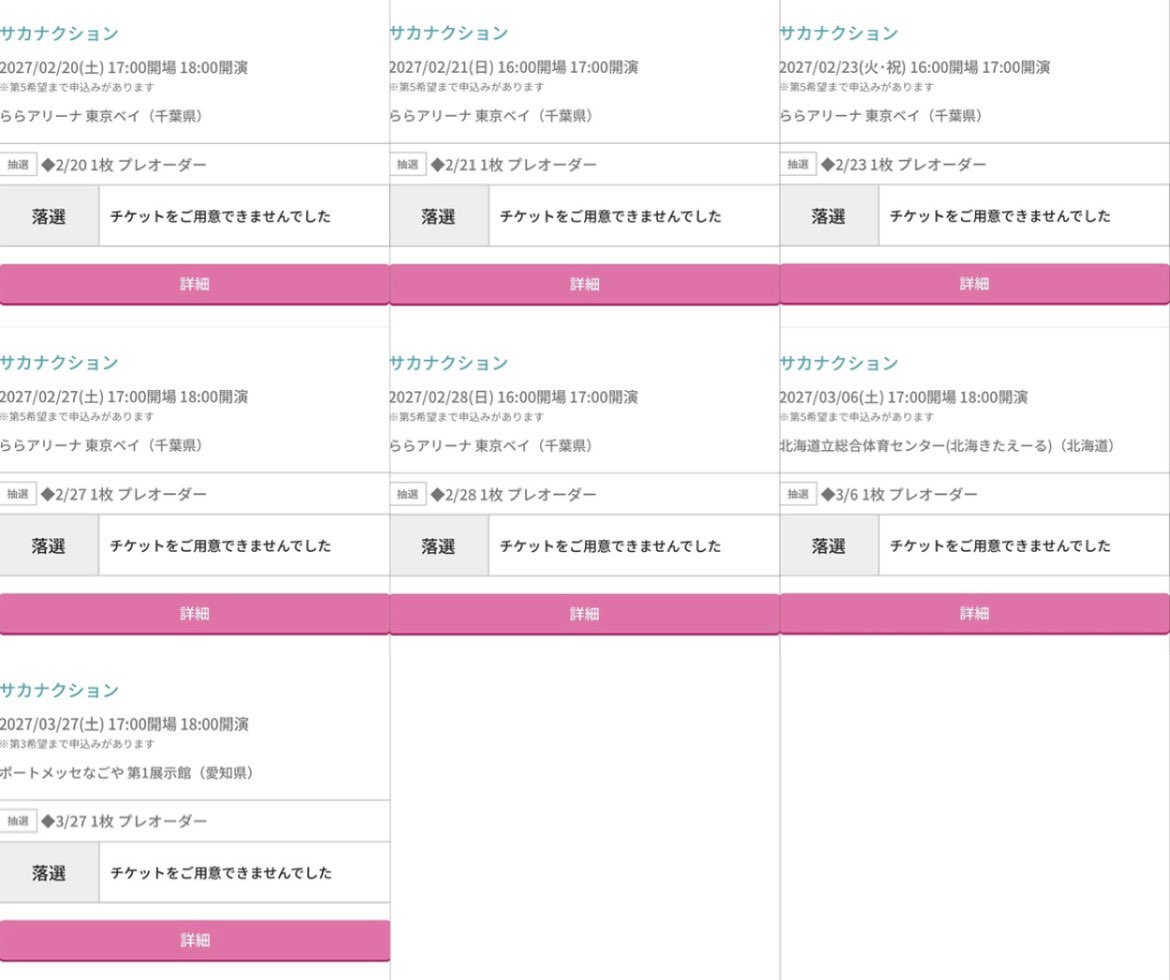Click the 抽選 badge beside ◆3/27 1枚
The height and width of the screenshot is (980, 1170).
[18, 821]
